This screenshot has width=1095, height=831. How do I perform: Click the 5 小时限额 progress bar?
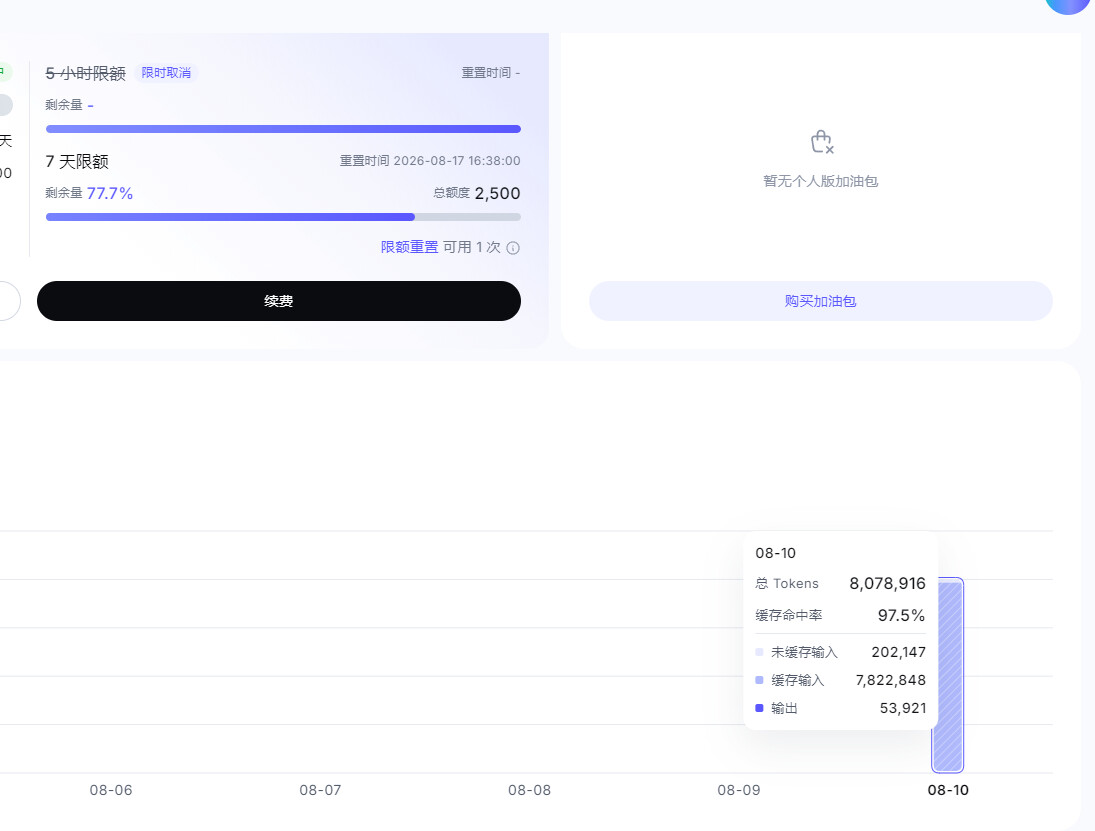(x=283, y=128)
